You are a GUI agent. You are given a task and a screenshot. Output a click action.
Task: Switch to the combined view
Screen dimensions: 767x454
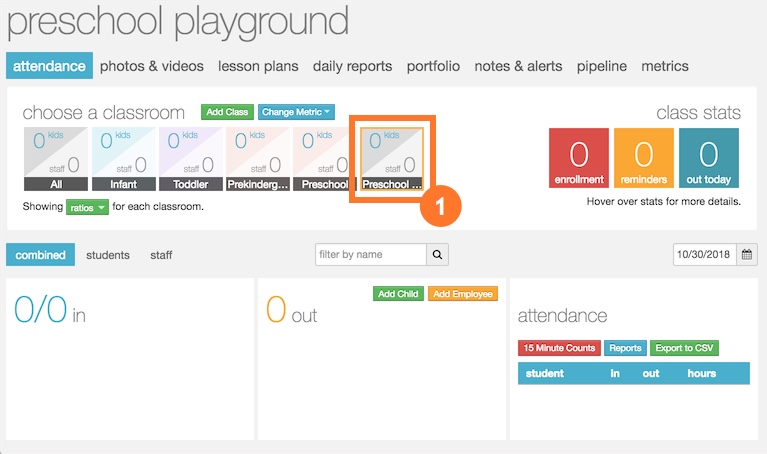(41, 255)
